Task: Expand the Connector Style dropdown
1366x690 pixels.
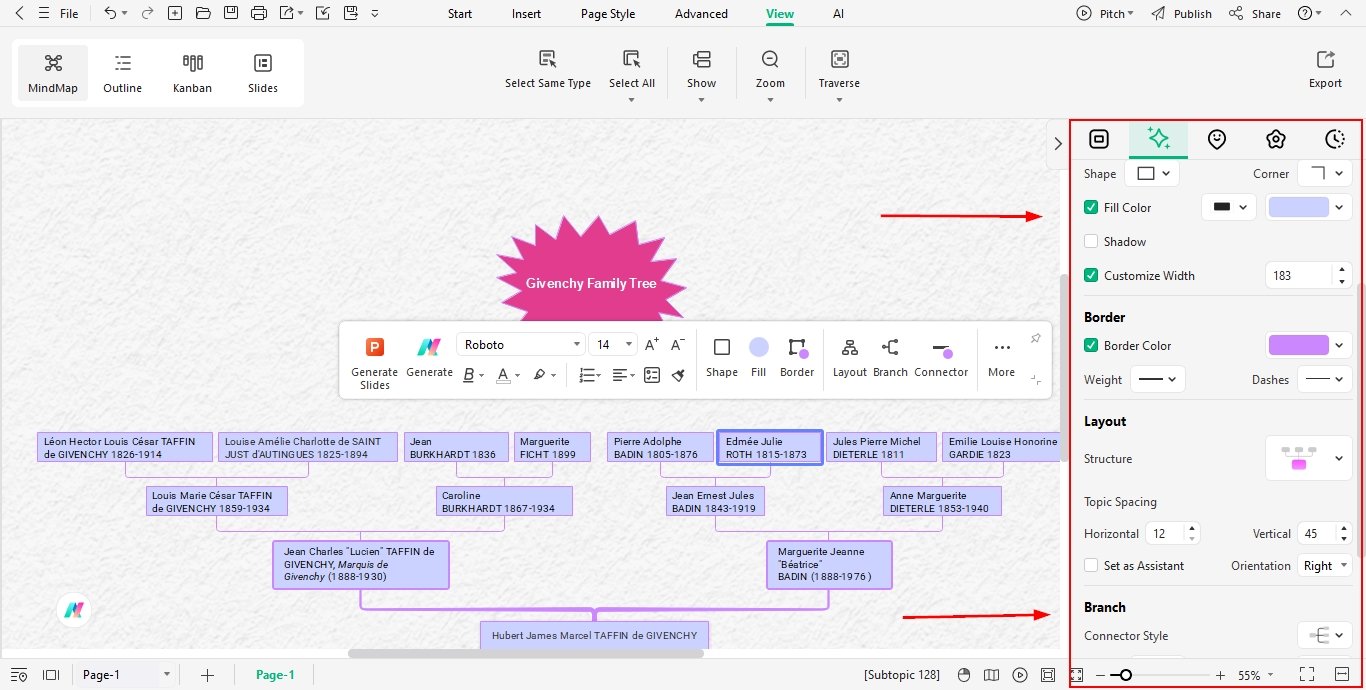Action: click(1325, 635)
